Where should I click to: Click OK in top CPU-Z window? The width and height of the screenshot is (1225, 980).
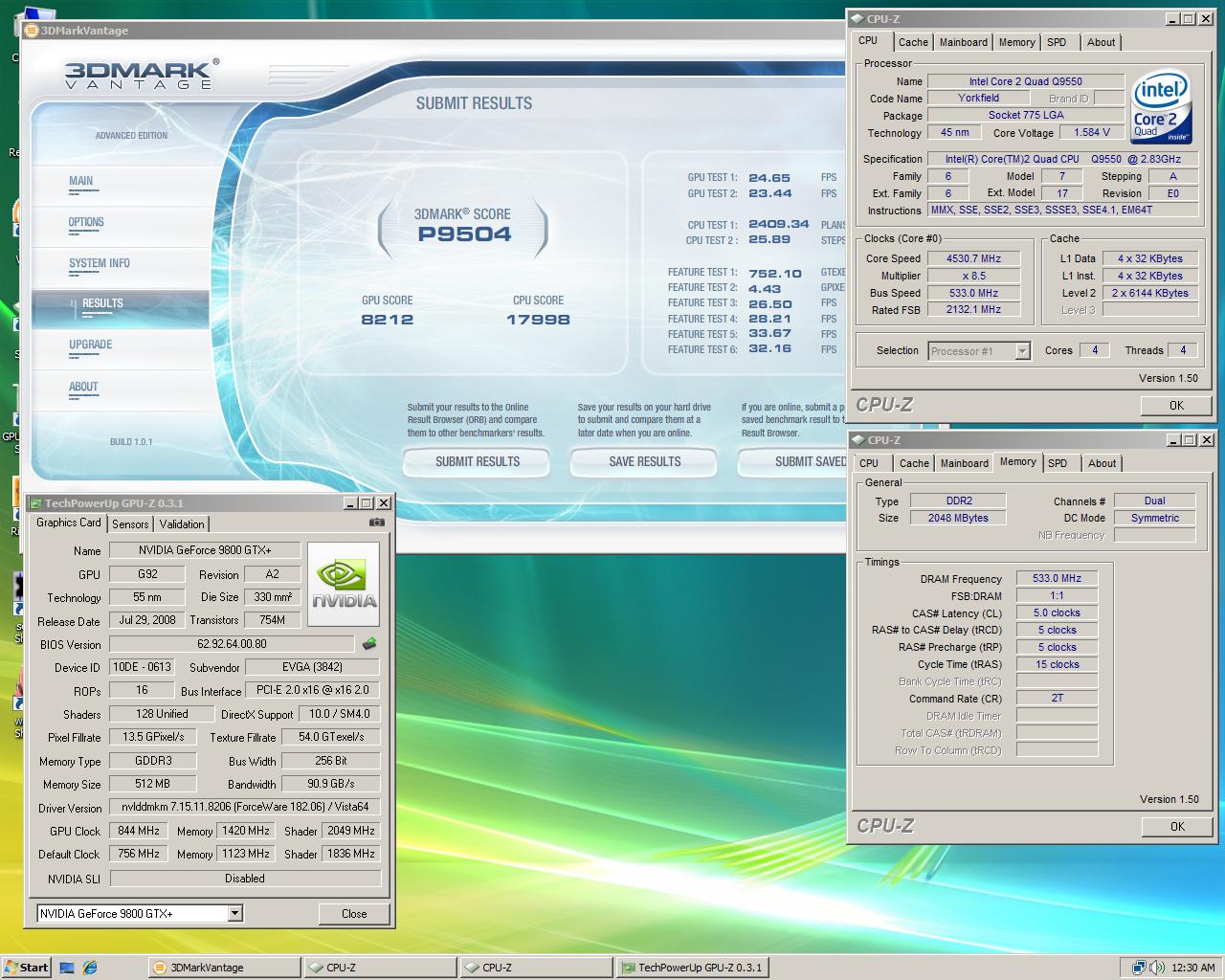[x=1176, y=405]
